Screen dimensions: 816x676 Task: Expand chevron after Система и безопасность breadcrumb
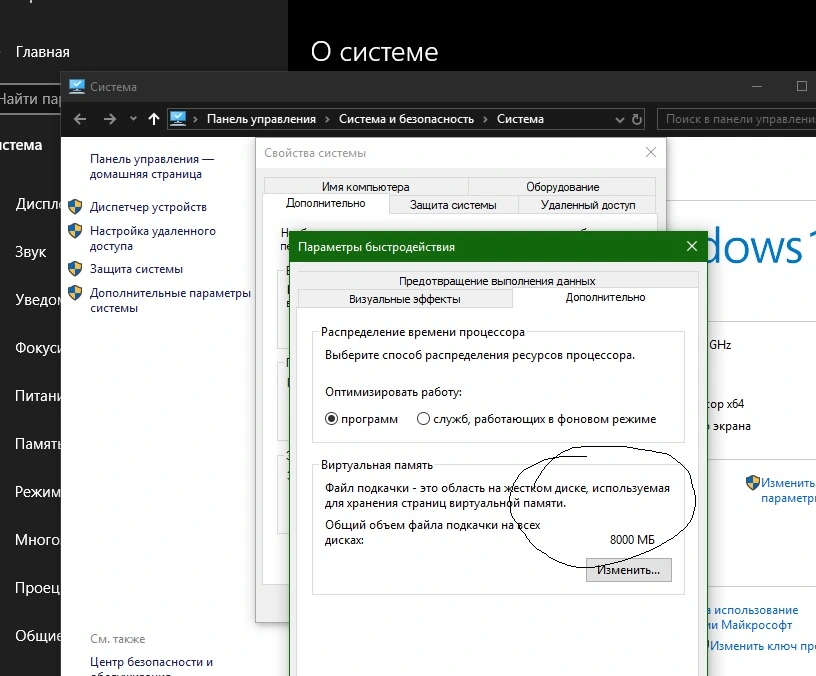coord(485,119)
